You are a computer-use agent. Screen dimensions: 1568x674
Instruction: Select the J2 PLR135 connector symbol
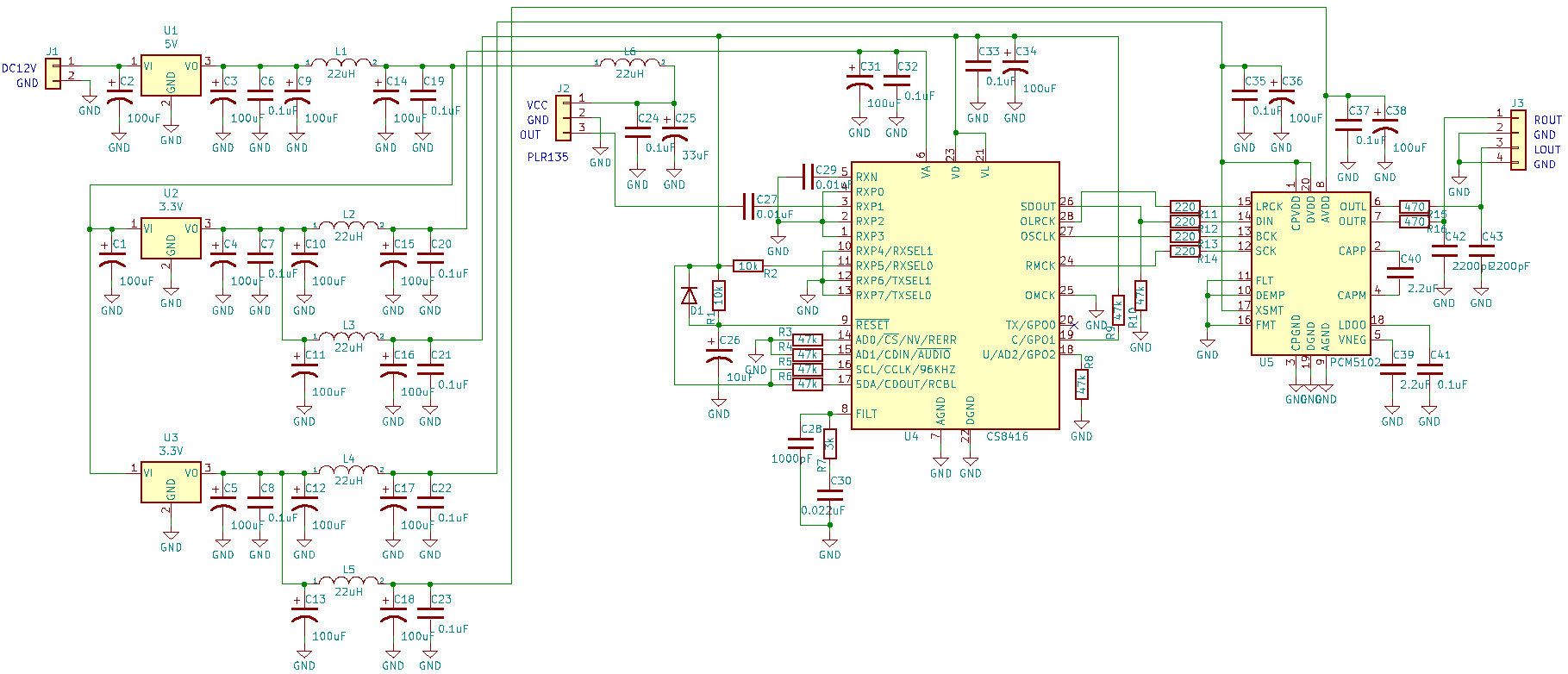[x=564, y=118]
